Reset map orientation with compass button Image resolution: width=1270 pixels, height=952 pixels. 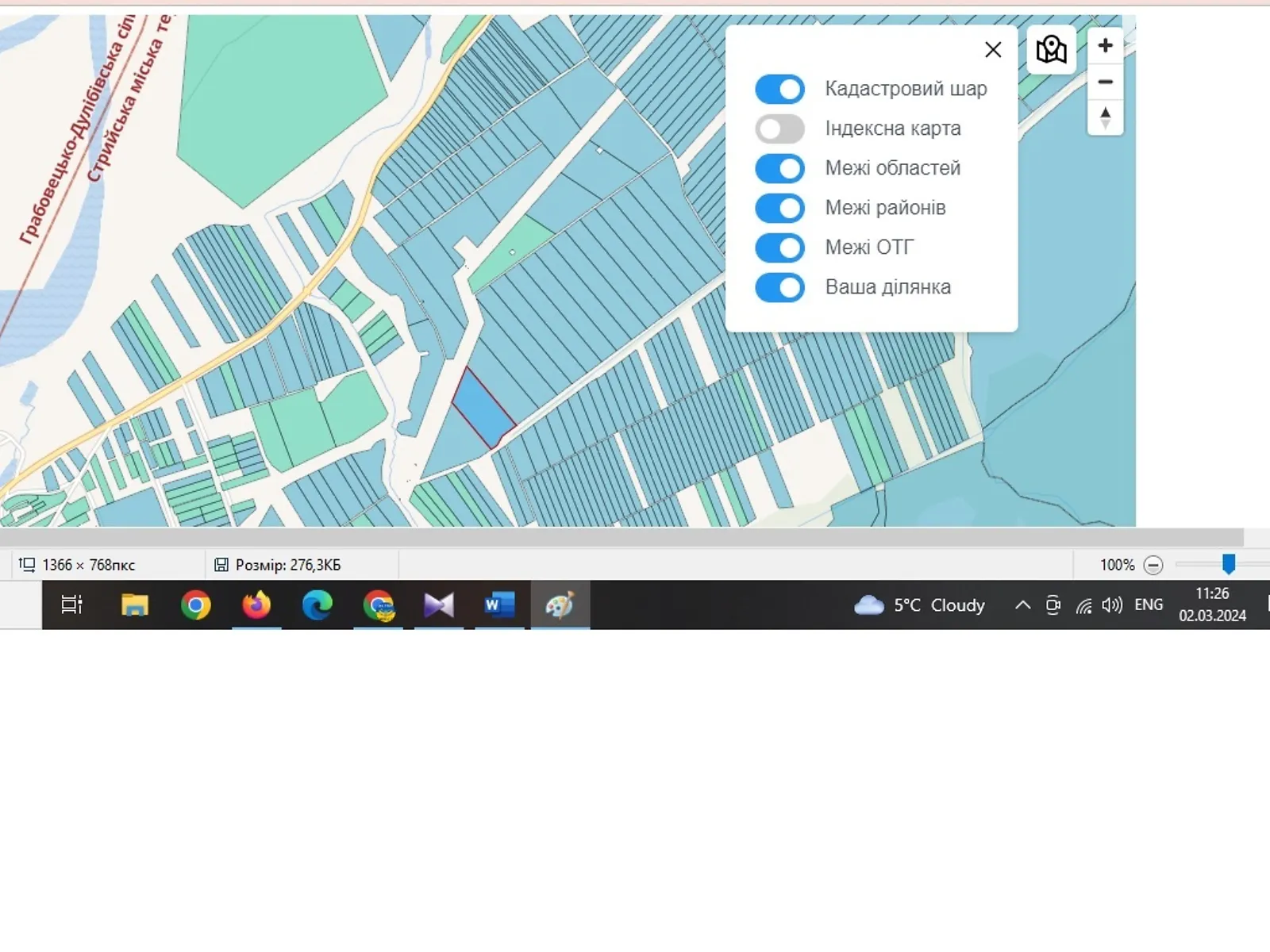coord(1105,118)
